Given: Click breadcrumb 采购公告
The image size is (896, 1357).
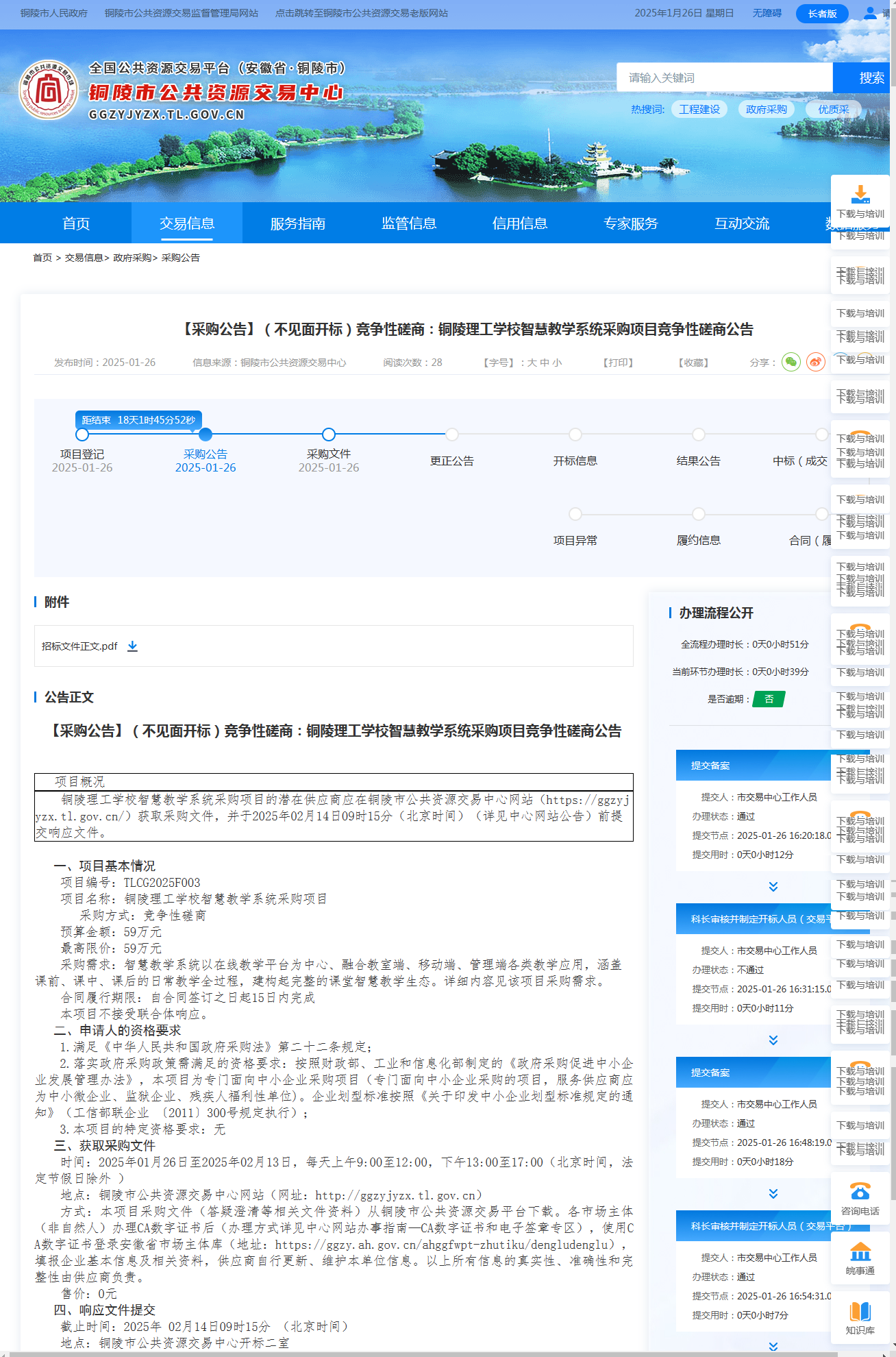Looking at the screenshot, I should tap(181, 258).
